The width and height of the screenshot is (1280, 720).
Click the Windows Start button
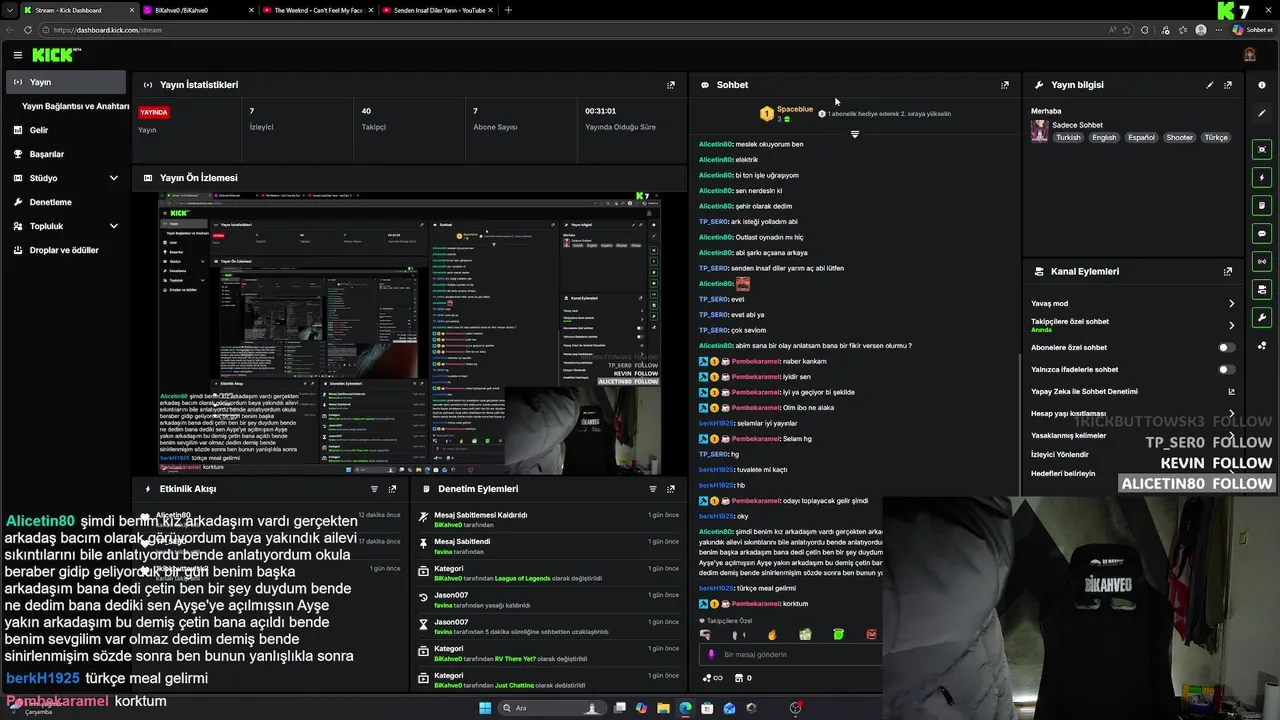pyautogui.click(x=485, y=708)
